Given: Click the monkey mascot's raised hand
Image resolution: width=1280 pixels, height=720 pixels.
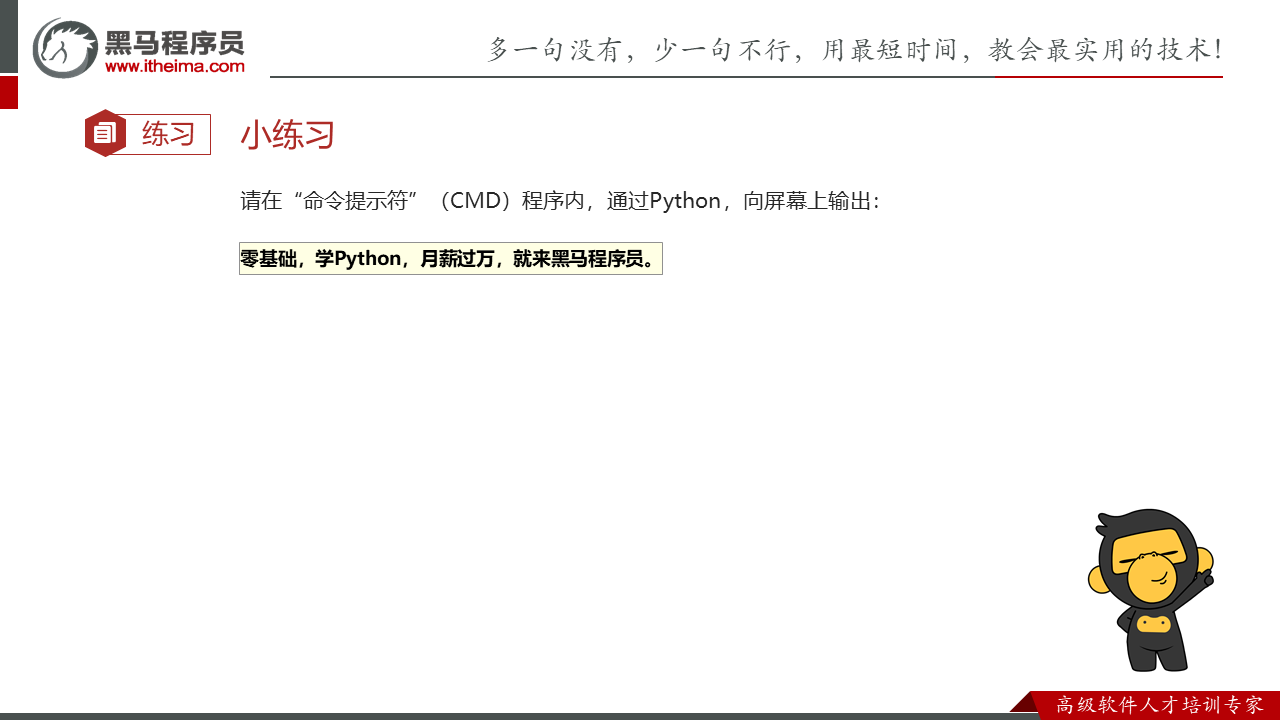Looking at the screenshot, I should point(1207,576).
